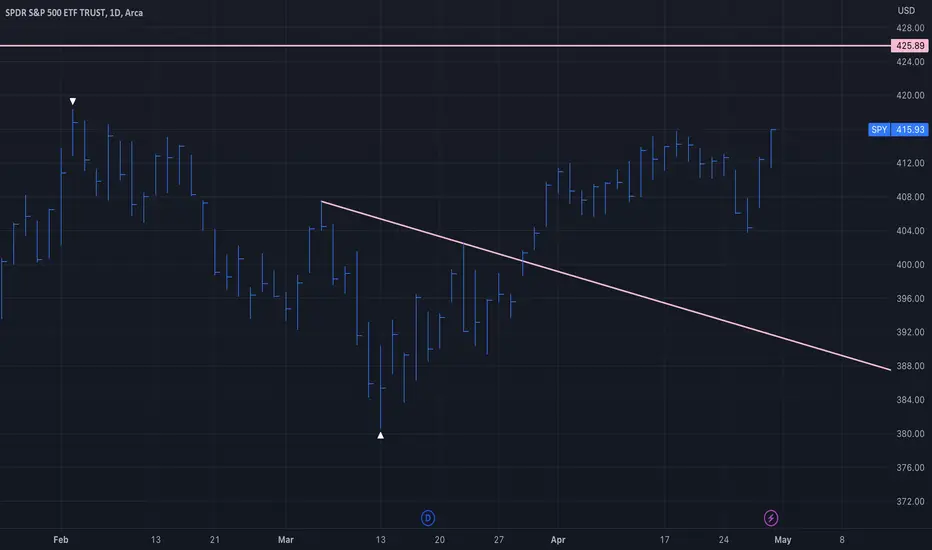Click the purple earnings lightning icon
Image resolution: width=932 pixels, height=550 pixels.
(770, 518)
